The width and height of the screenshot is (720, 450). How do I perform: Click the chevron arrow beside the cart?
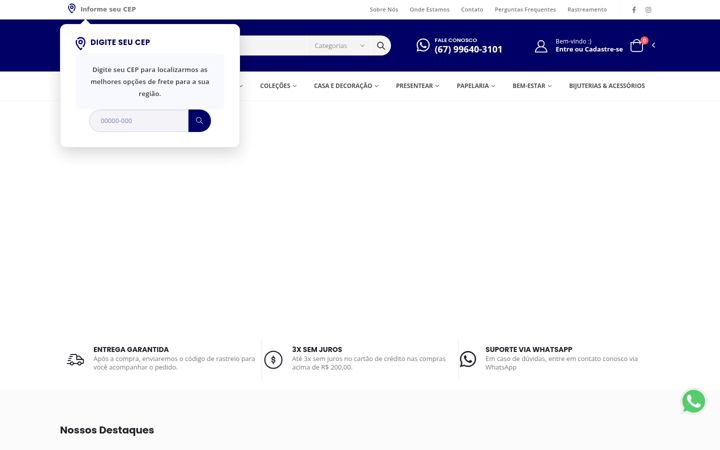coord(653,45)
